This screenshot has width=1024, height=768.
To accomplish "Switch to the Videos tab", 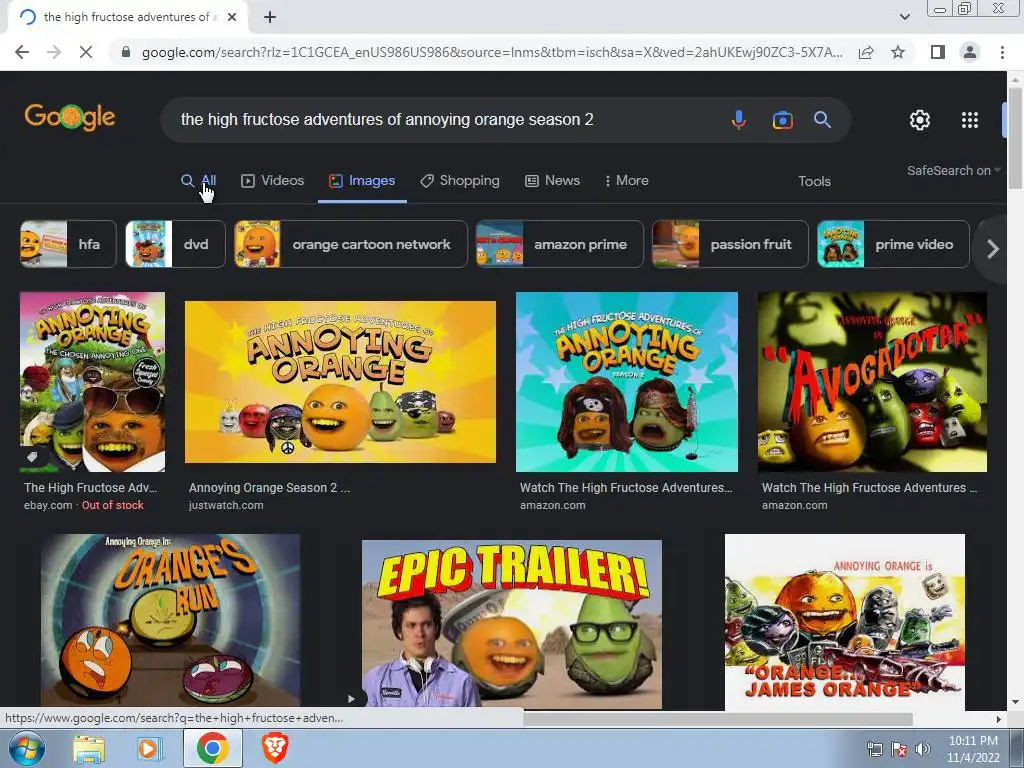I will click(x=273, y=181).
